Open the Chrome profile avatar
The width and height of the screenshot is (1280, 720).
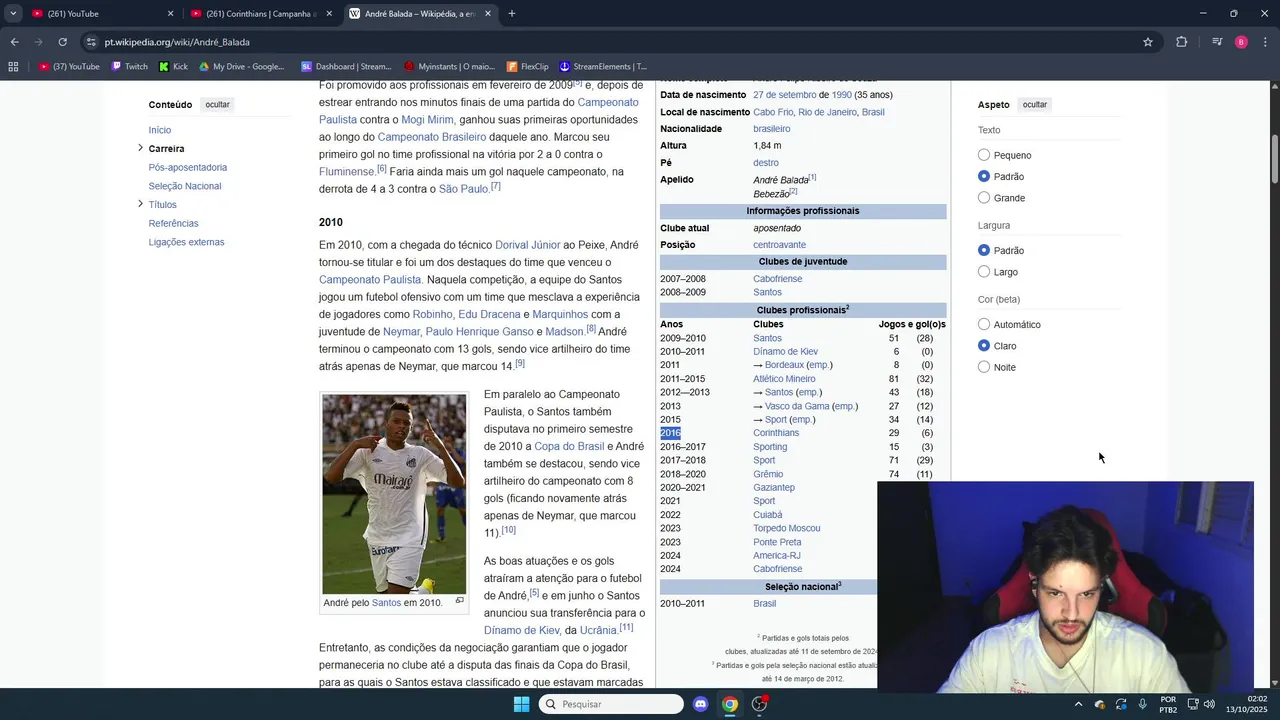tap(1241, 42)
